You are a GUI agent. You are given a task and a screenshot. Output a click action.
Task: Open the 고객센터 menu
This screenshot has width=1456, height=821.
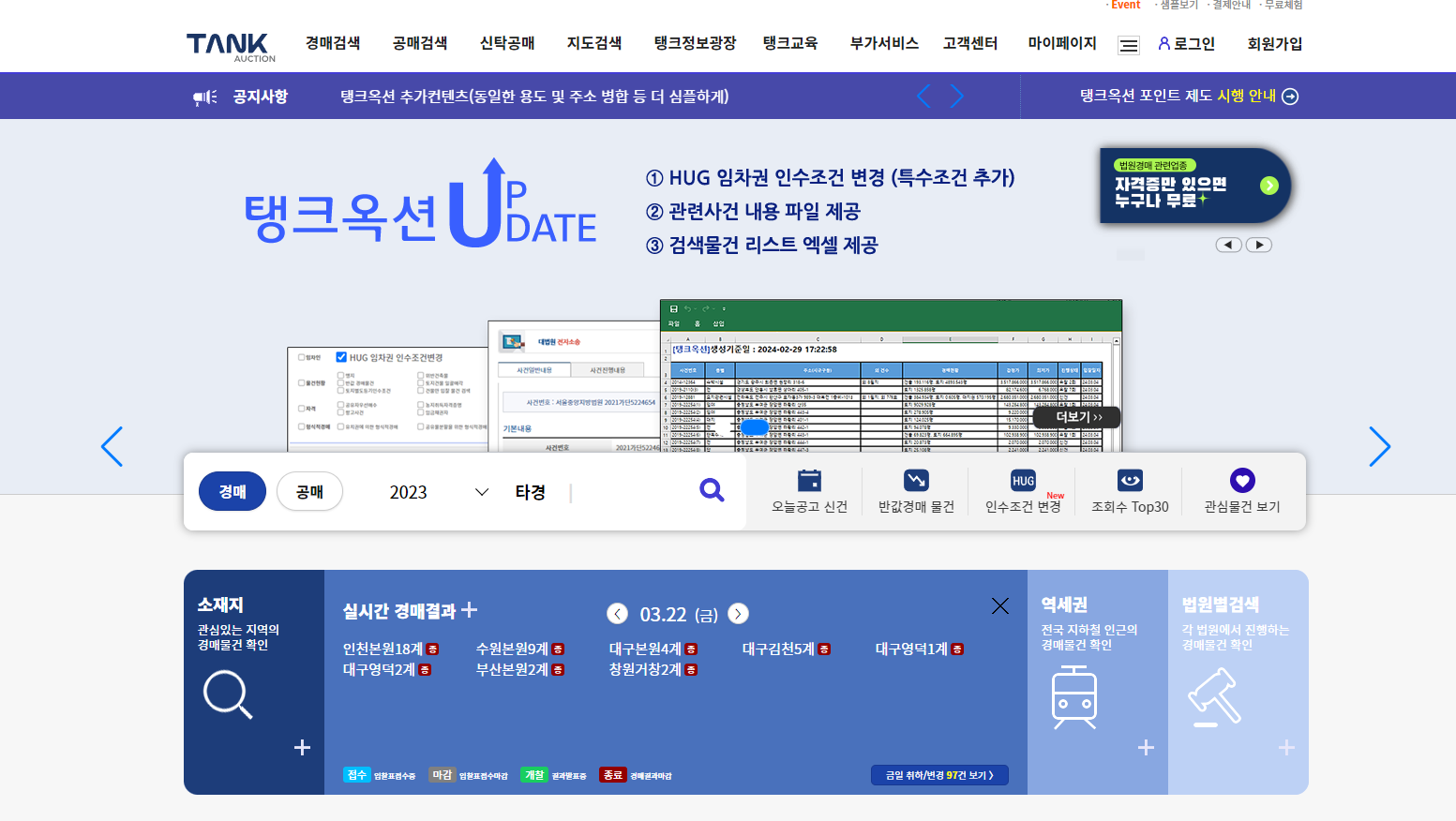pos(970,43)
